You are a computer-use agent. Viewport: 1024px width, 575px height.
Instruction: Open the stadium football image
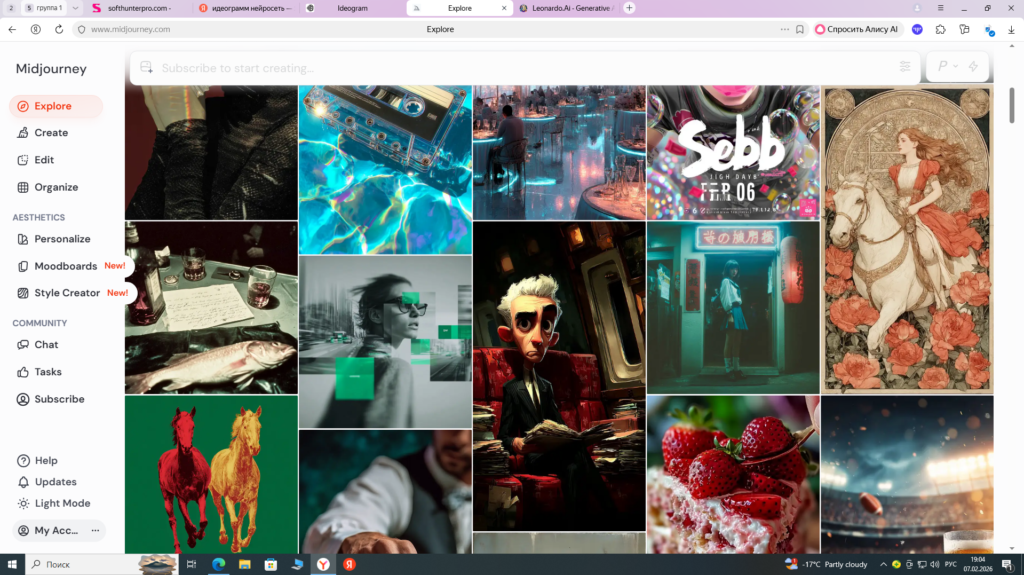907,474
